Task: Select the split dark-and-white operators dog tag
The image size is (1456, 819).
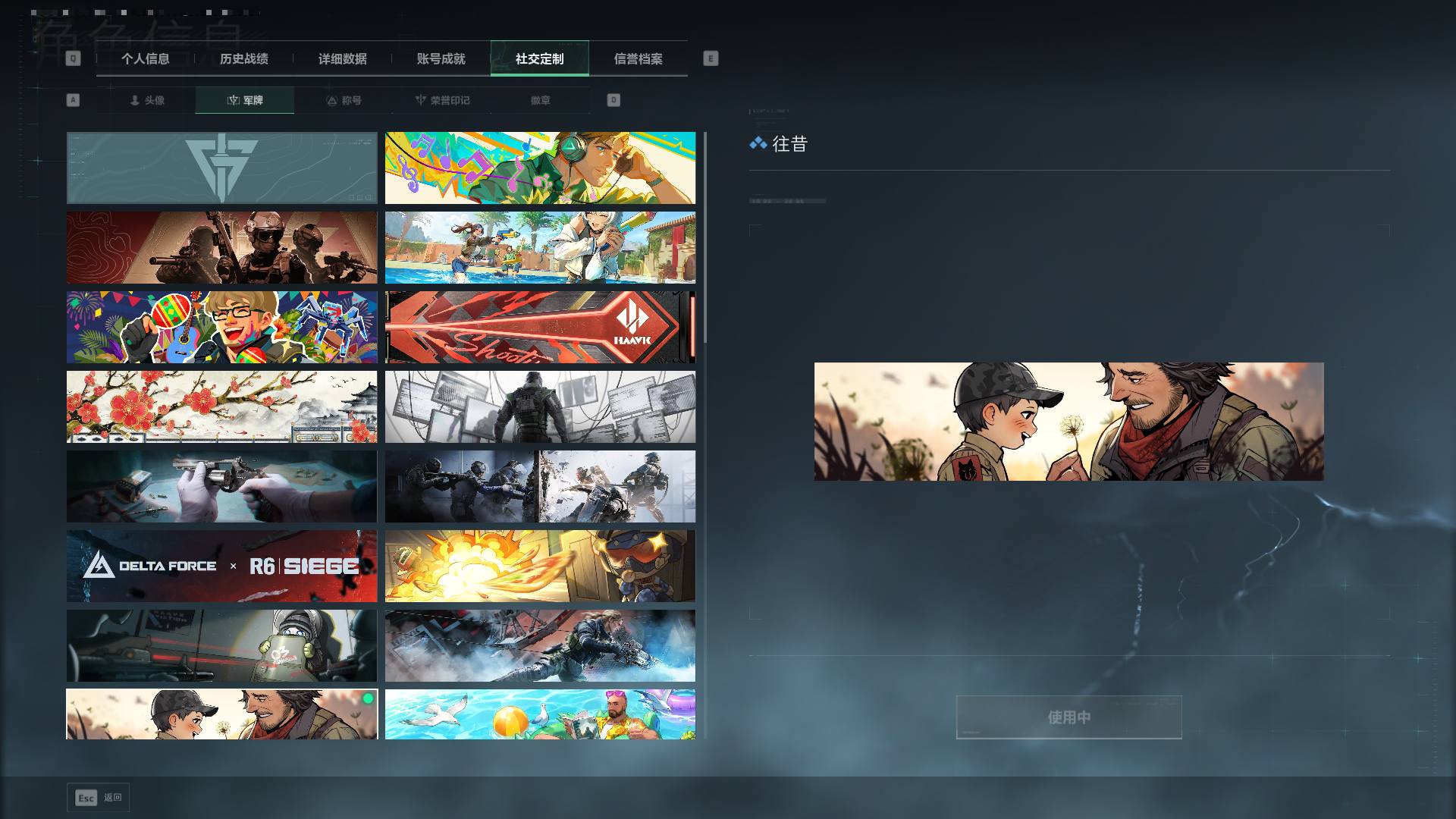Action: point(540,487)
